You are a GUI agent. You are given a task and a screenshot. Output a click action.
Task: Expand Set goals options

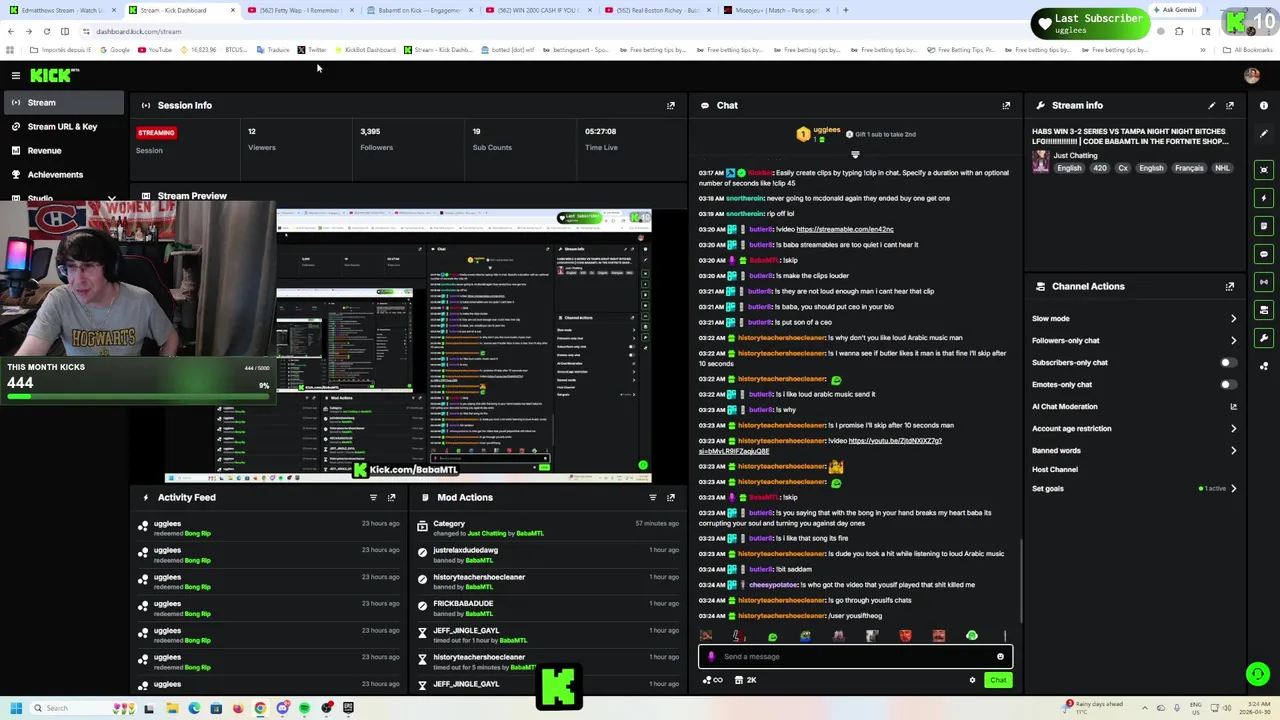pyautogui.click(x=1233, y=489)
